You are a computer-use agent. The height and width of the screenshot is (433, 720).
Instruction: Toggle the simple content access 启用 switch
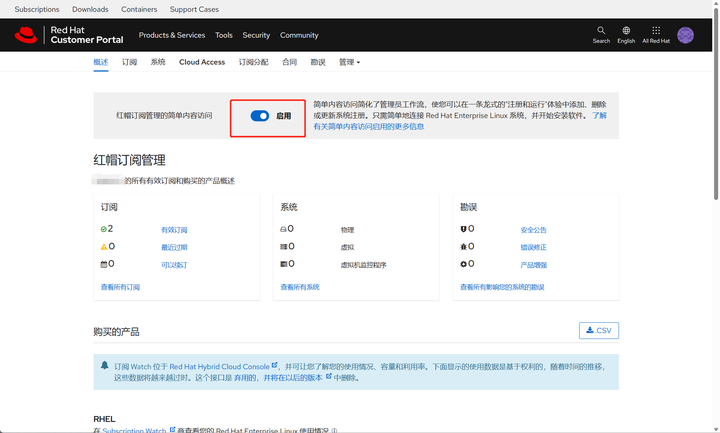point(259,116)
